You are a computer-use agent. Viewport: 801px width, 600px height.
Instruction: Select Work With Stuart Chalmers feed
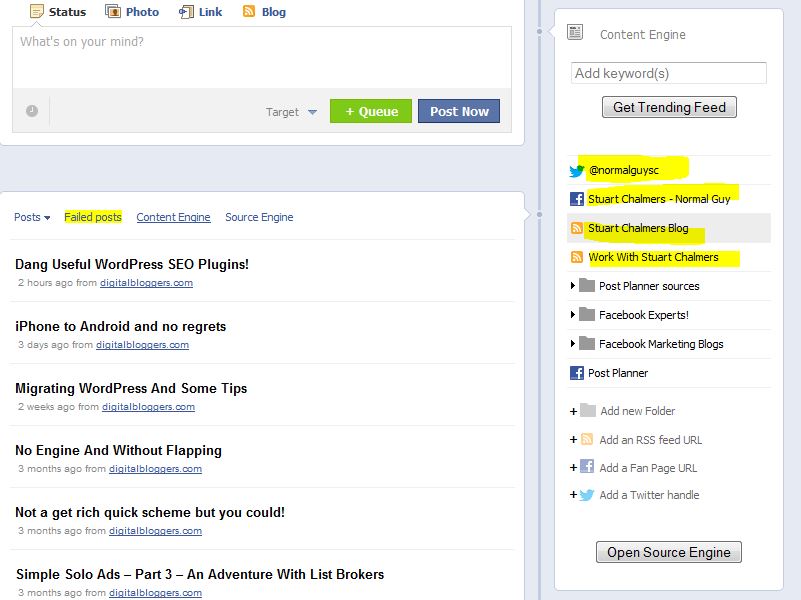point(653,257)
